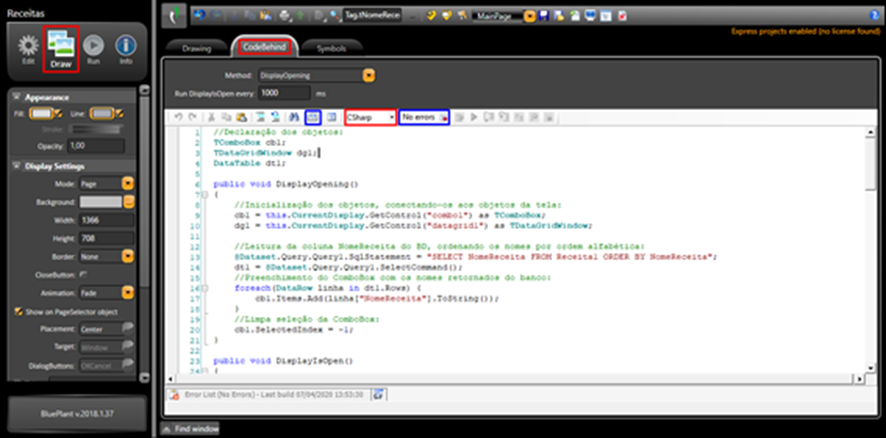Image resolution: width=886 pixels, height=438 pixels.
Task: Click the undo icon in code toolbar
Action: [178, 118]
